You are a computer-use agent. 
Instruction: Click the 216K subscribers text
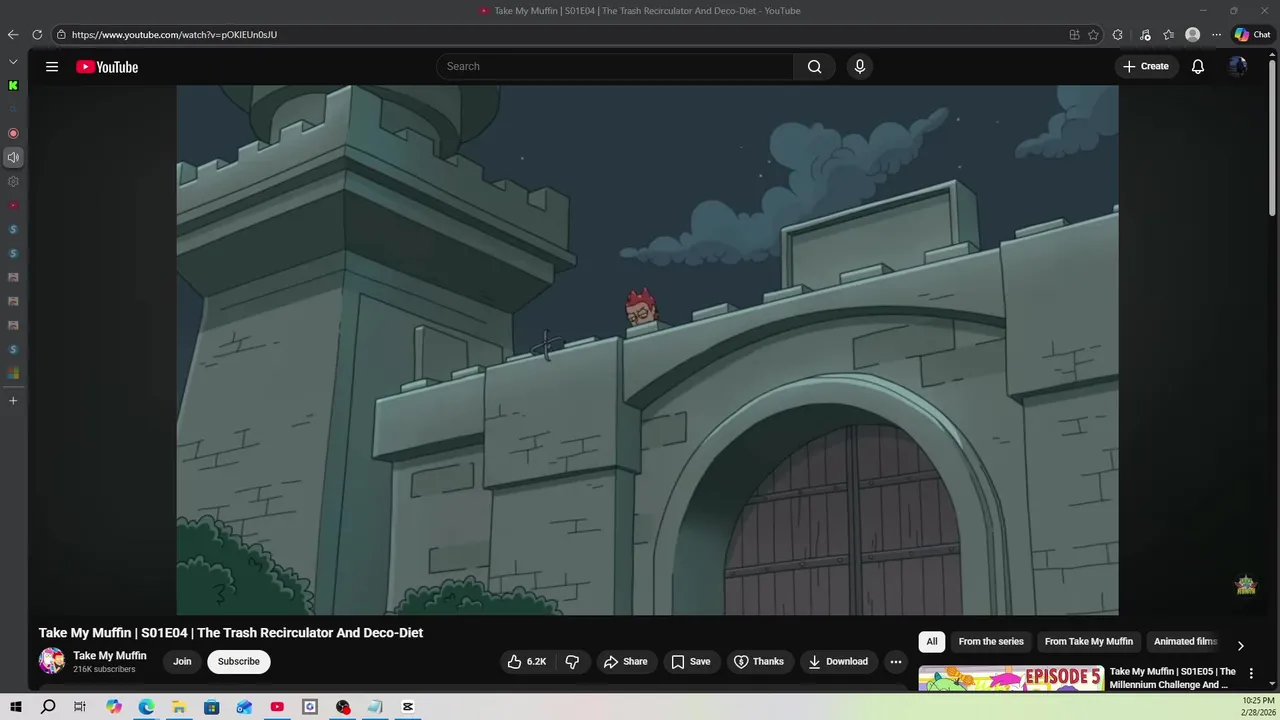tap(104, 669)
